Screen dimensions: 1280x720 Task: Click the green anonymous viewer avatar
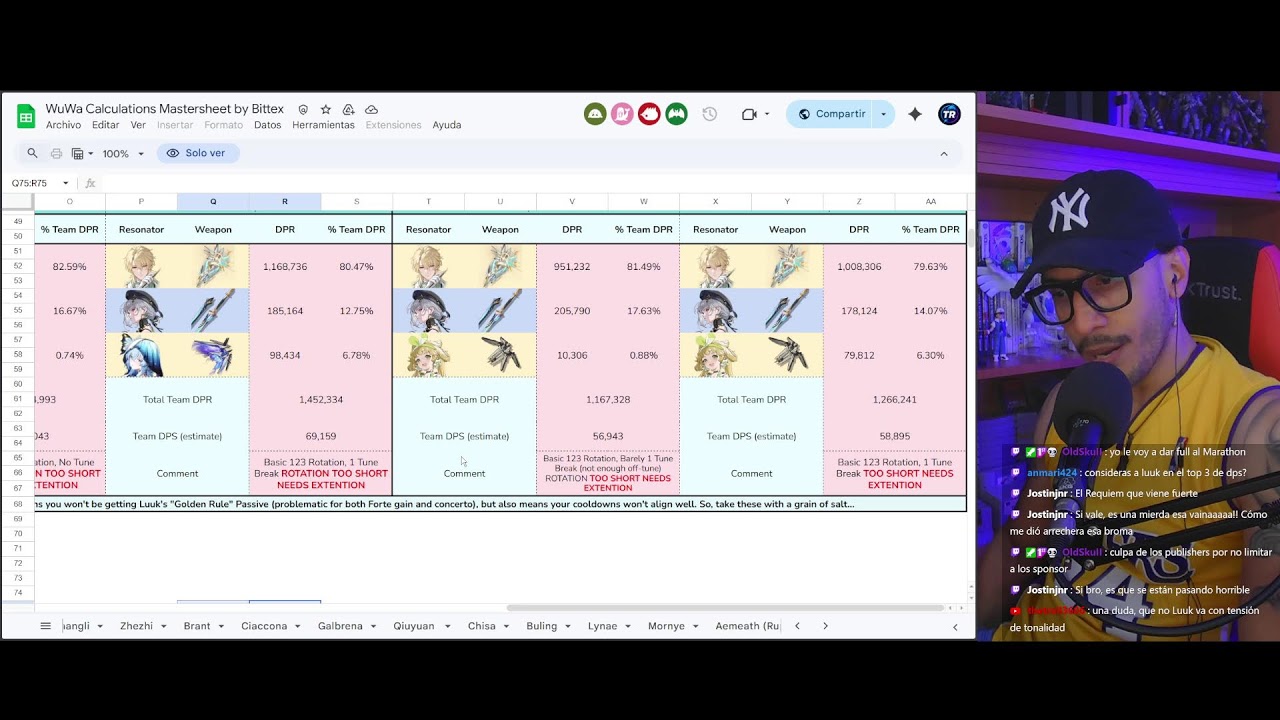point(595,114)
